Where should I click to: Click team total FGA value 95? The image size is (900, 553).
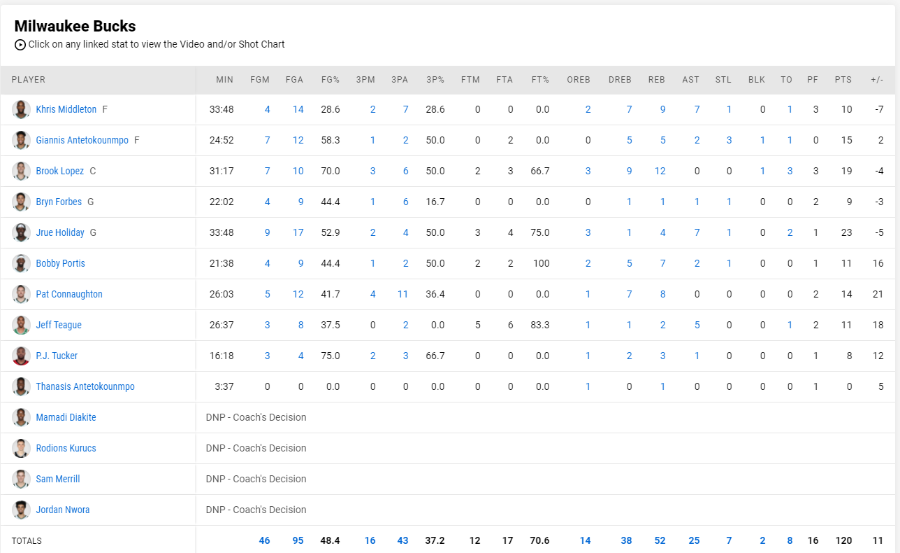[x=298, y=541]
